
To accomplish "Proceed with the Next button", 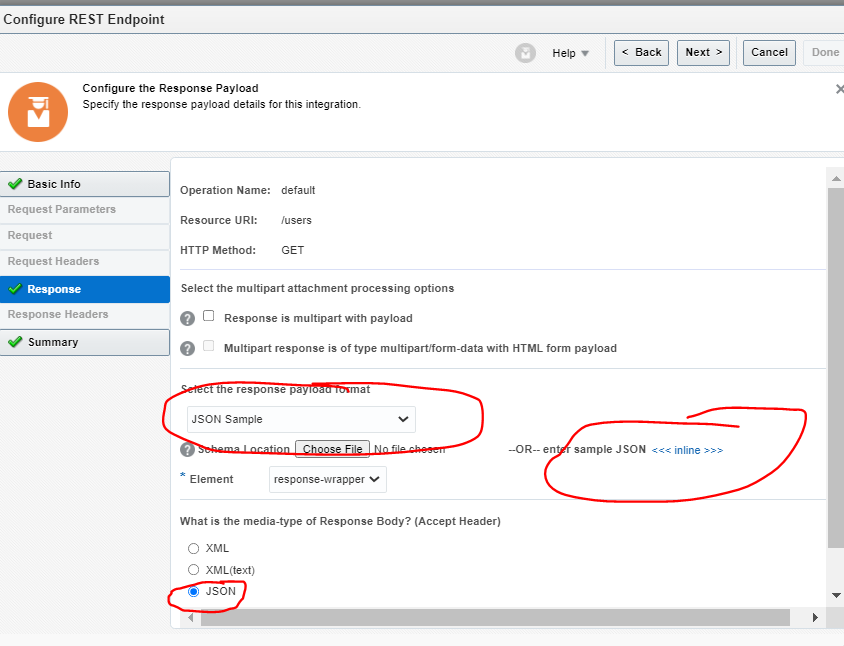I will [703, 53].
